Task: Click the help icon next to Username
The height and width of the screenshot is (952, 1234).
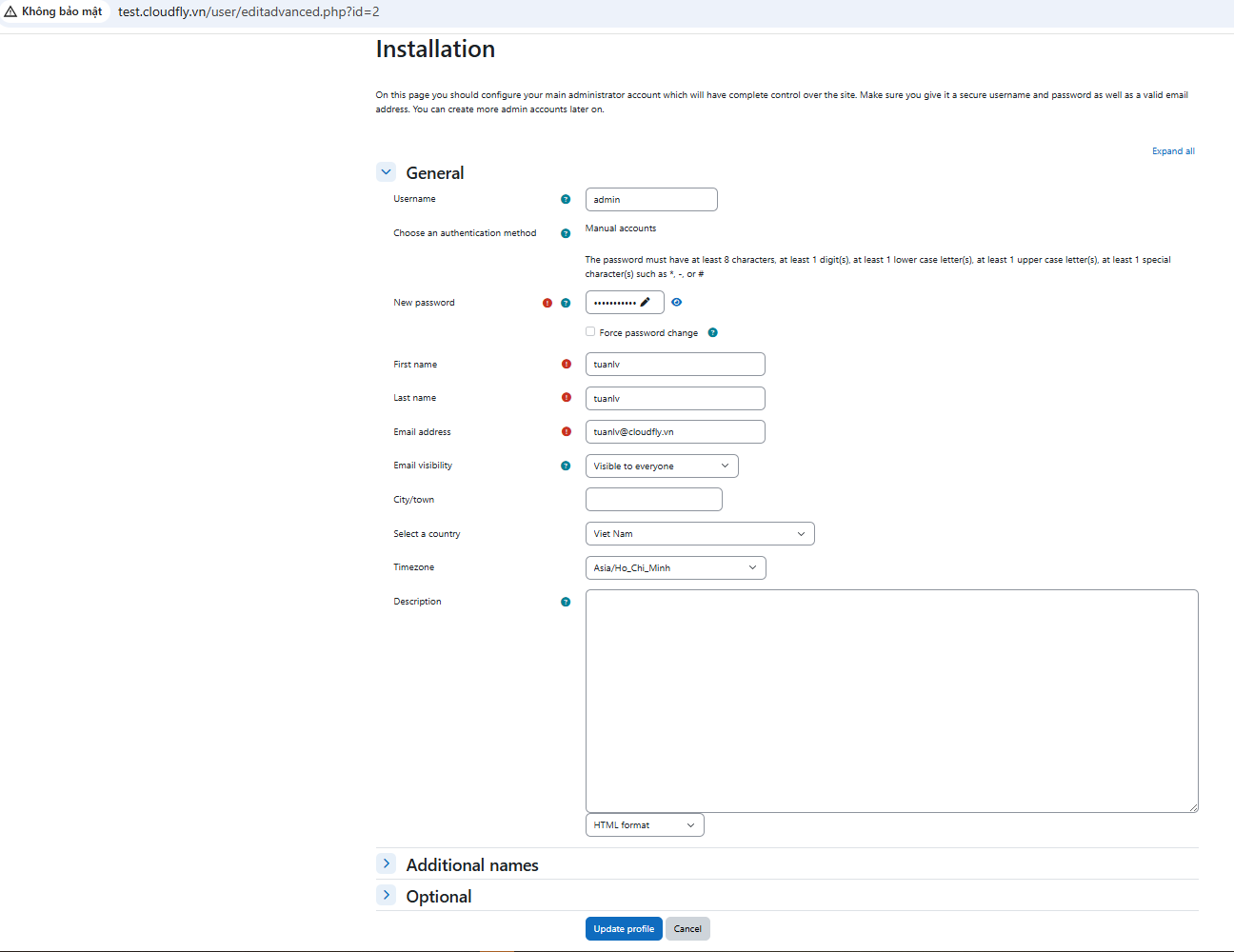Action: click(566, 199)
